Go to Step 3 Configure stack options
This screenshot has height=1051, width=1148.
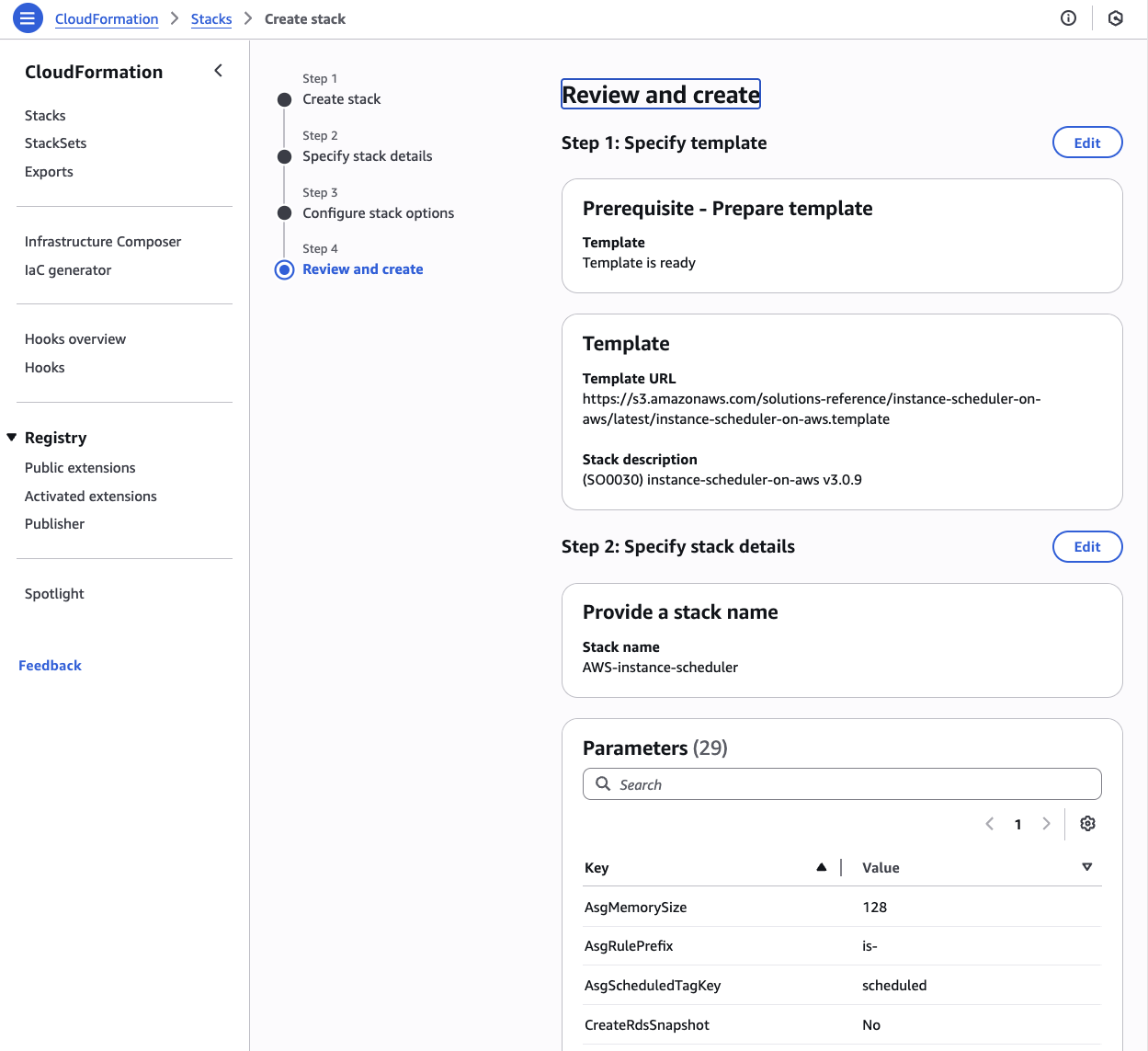click(379, 213)
